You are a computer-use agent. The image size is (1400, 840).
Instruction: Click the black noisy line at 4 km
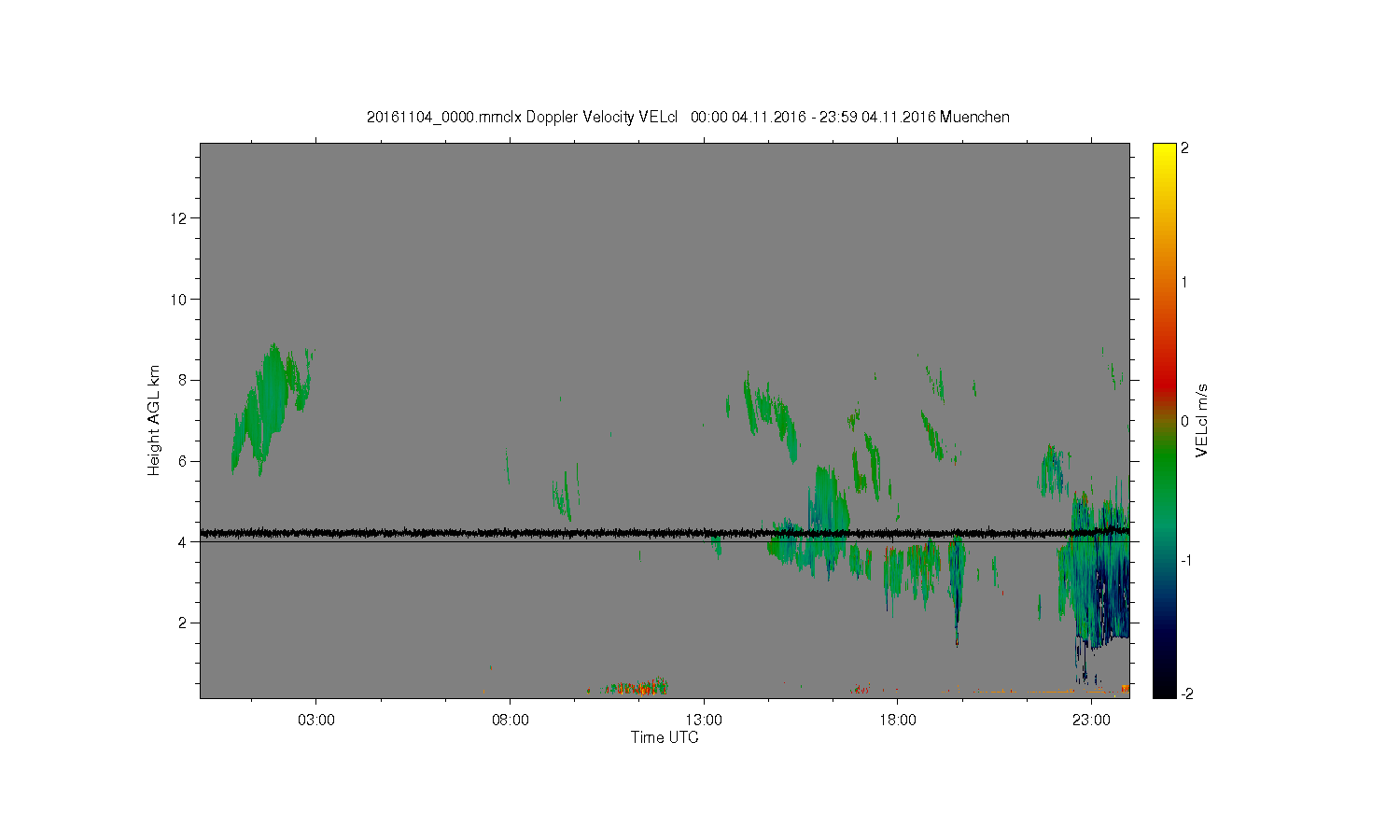tap(665, 533)
